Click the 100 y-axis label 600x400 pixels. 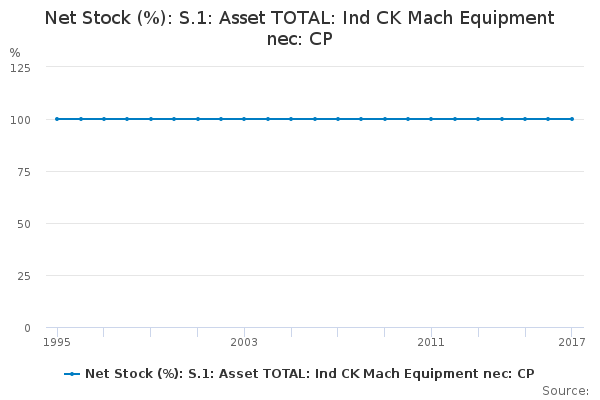pos(21,119)
